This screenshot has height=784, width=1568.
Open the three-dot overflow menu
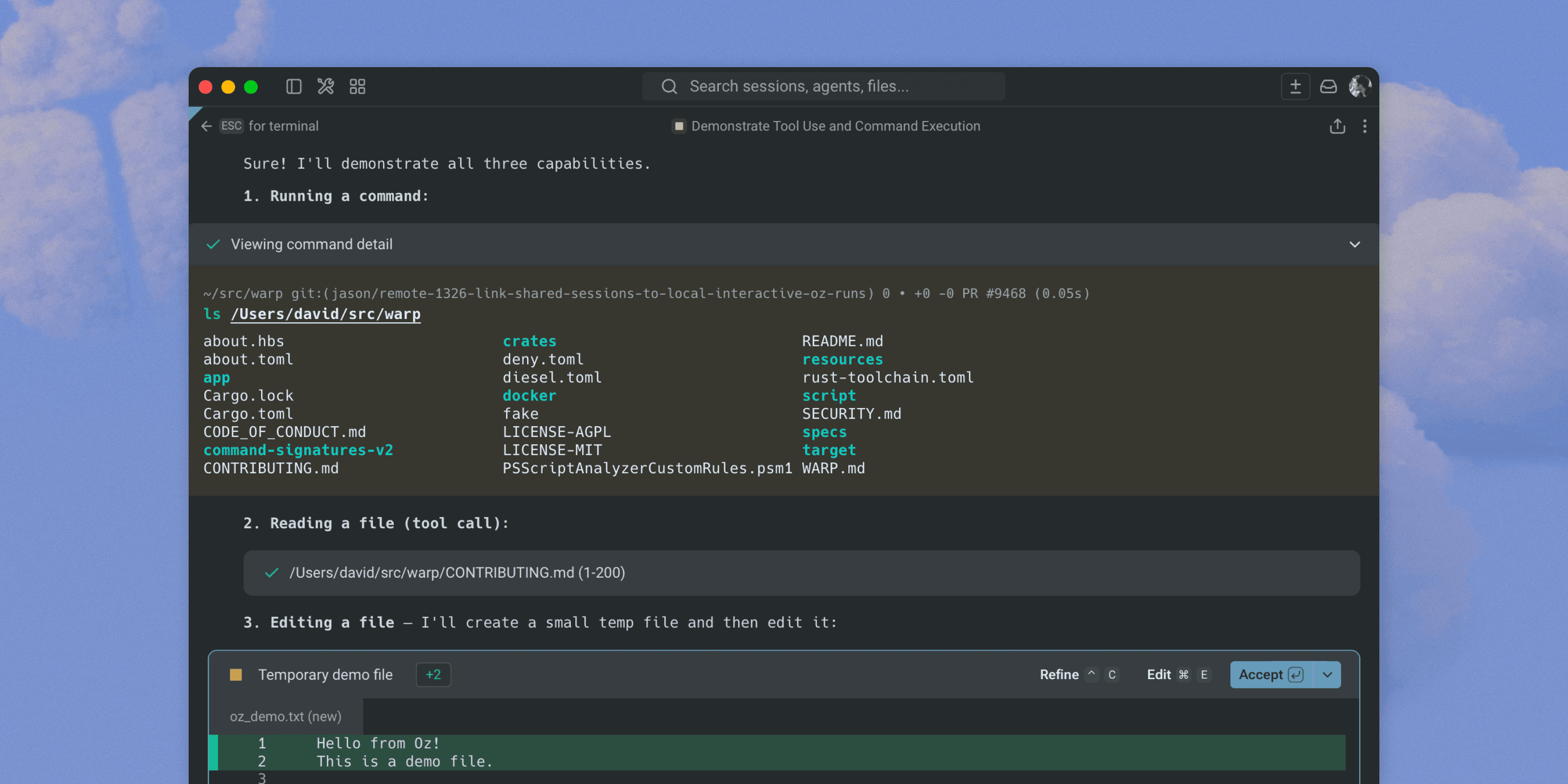pos(1365,126)
